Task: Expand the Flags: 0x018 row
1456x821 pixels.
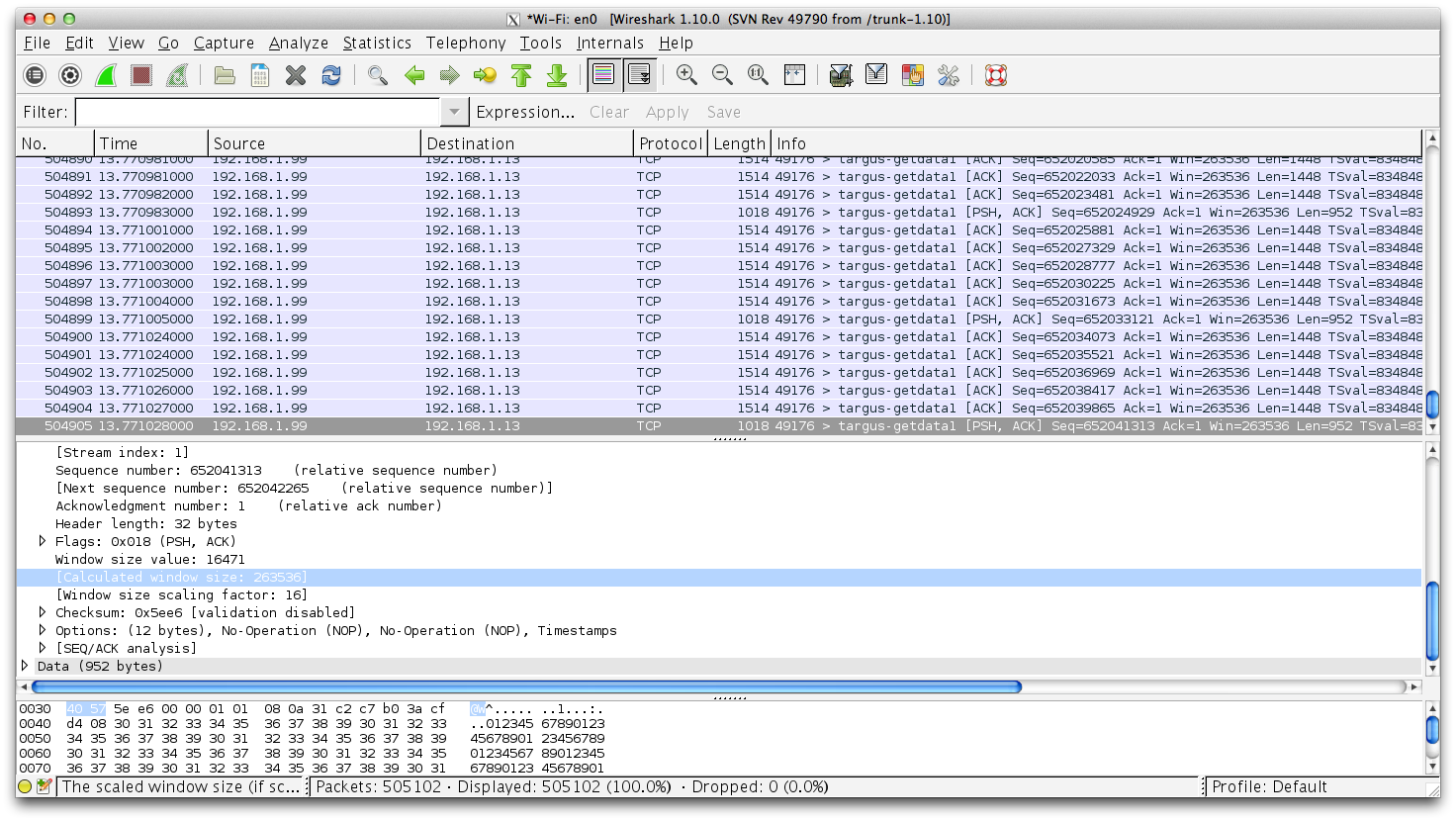Action: (43, 541)
